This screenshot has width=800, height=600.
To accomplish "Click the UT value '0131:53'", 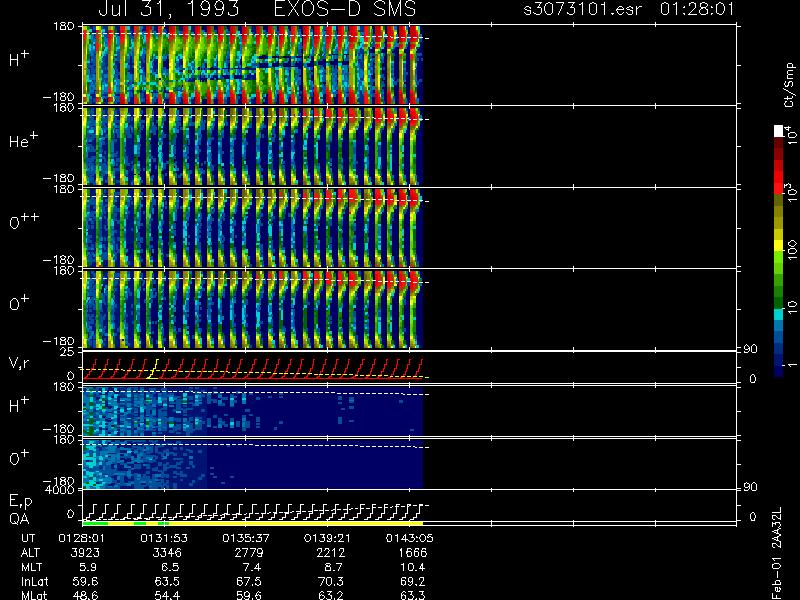I will coord(164,538).
